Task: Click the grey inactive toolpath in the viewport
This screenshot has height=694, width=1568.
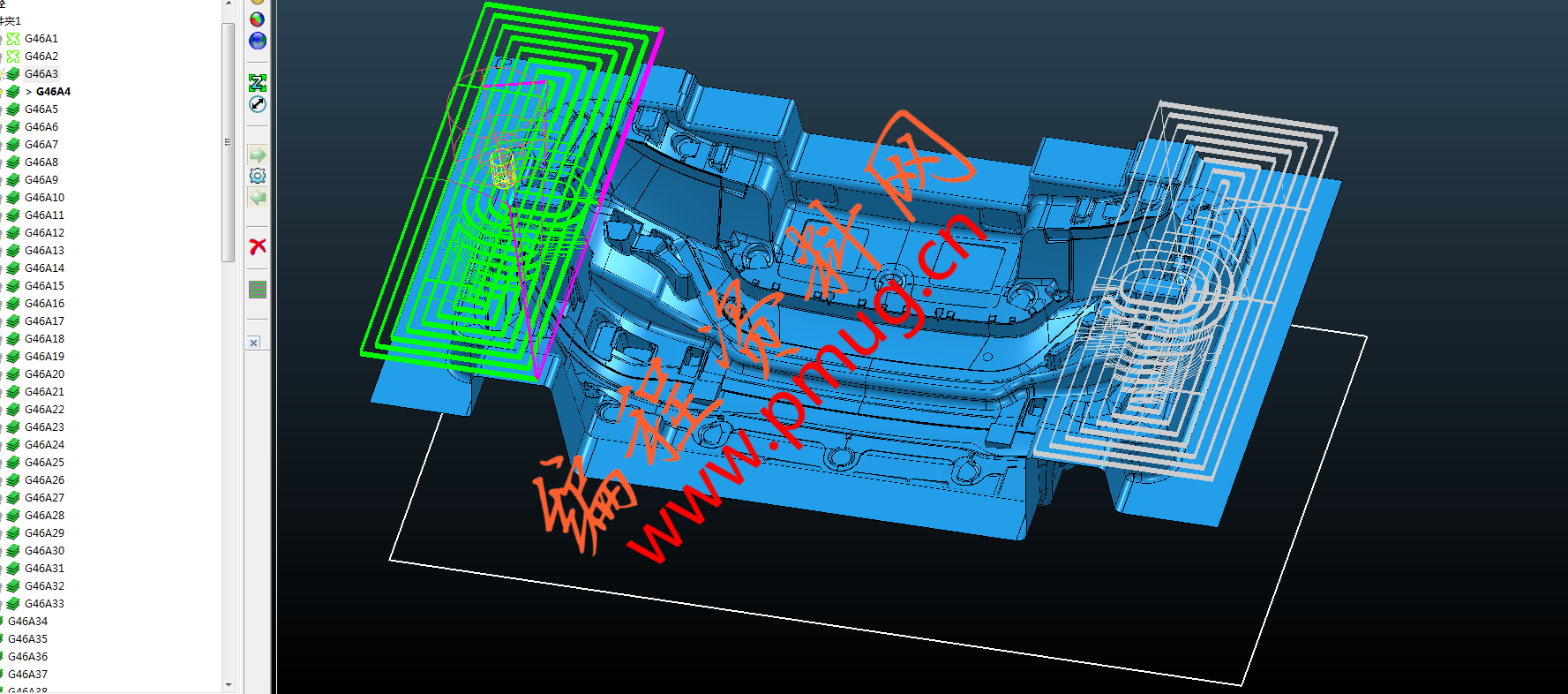Action: click(x=1187, y=291)
